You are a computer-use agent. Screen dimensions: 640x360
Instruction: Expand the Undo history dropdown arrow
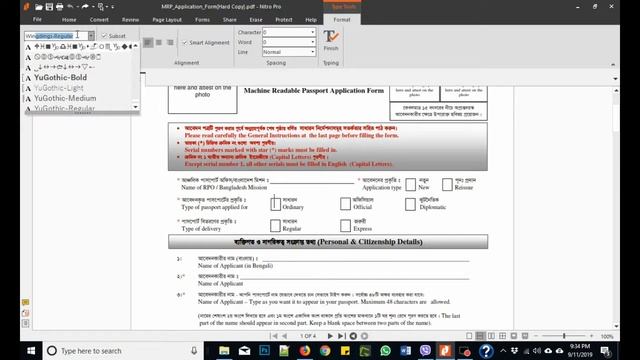(78, 7)
